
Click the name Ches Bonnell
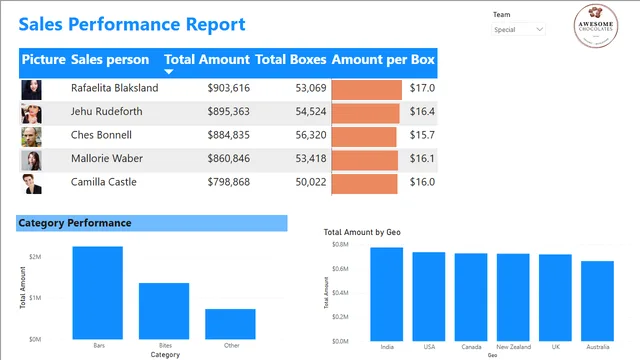101,135
